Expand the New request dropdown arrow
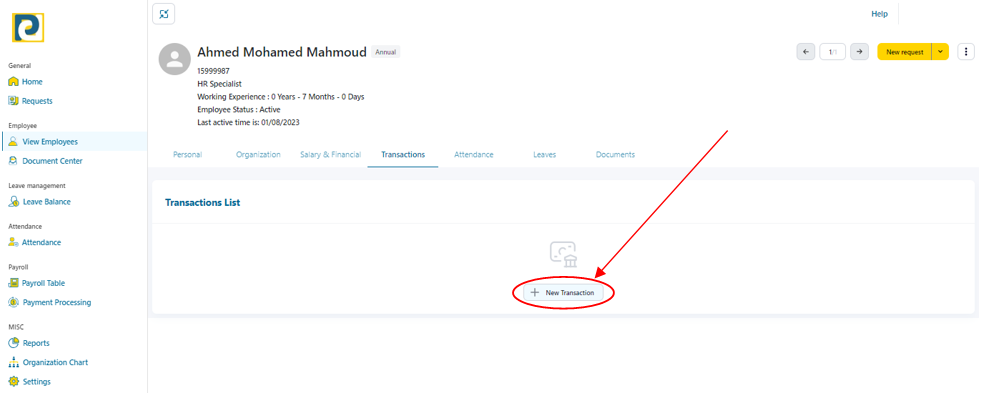The height and width of the screenshot is (396, 996). [x=940, y=52]
